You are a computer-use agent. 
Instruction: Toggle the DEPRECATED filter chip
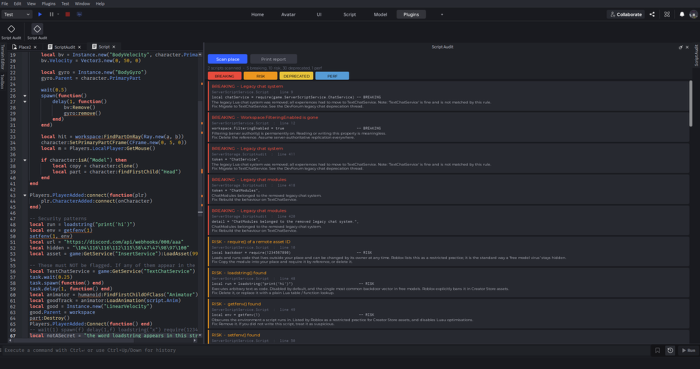[296, 76]
